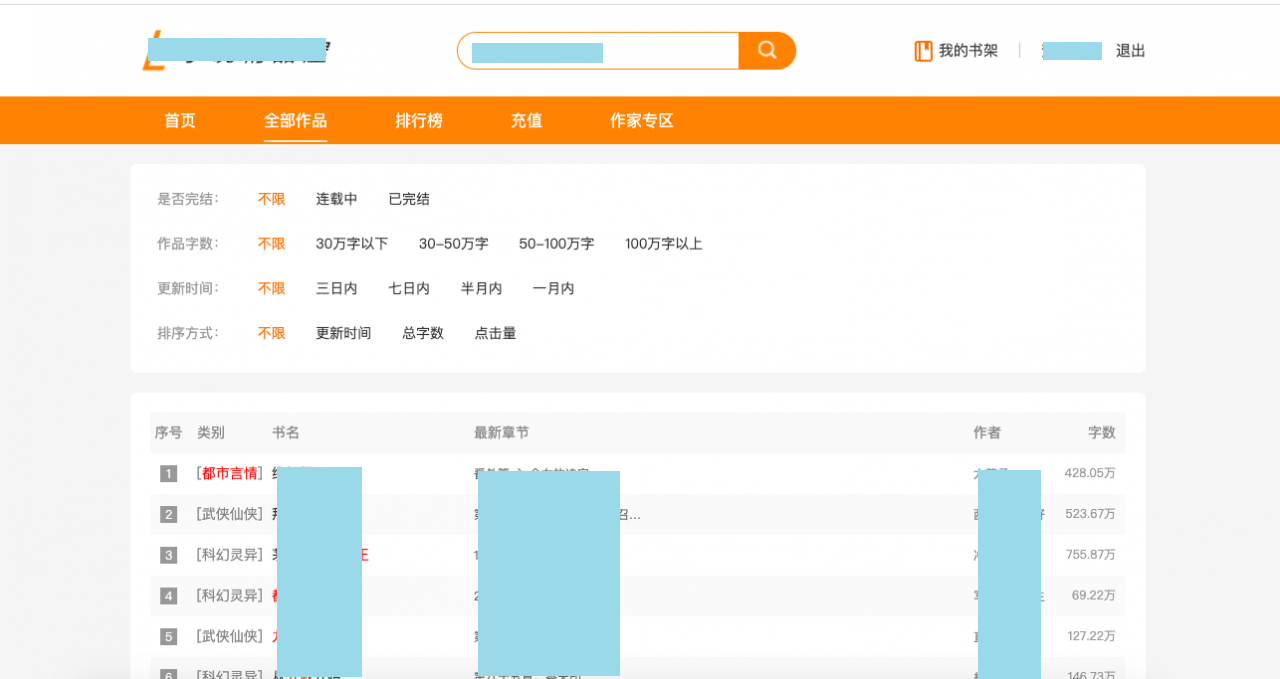Go to 首页 in navigation bar

pyautogui.click(x=180, y=121)
